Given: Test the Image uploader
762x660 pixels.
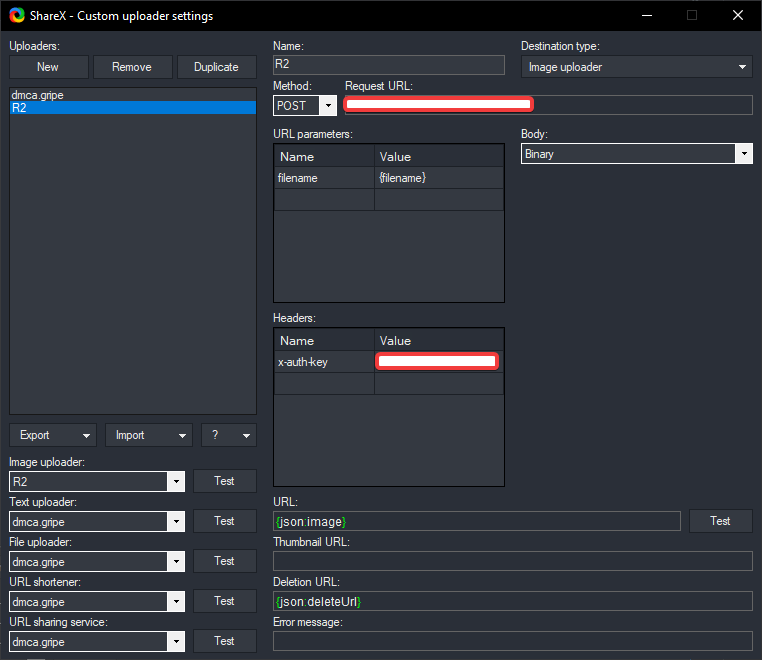Looking at the screenshot, I should pyautogui.click(x=225, y=481).
